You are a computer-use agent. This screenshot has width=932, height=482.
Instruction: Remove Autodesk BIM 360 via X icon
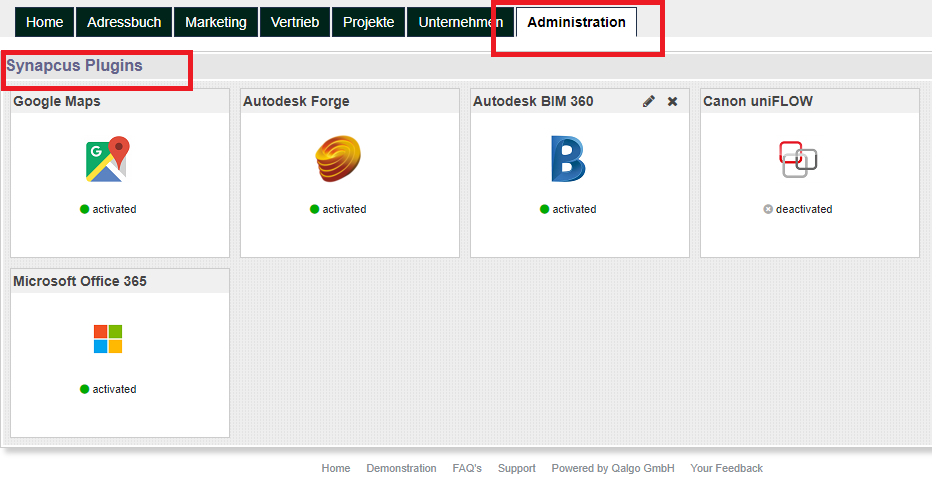(673, 102)
